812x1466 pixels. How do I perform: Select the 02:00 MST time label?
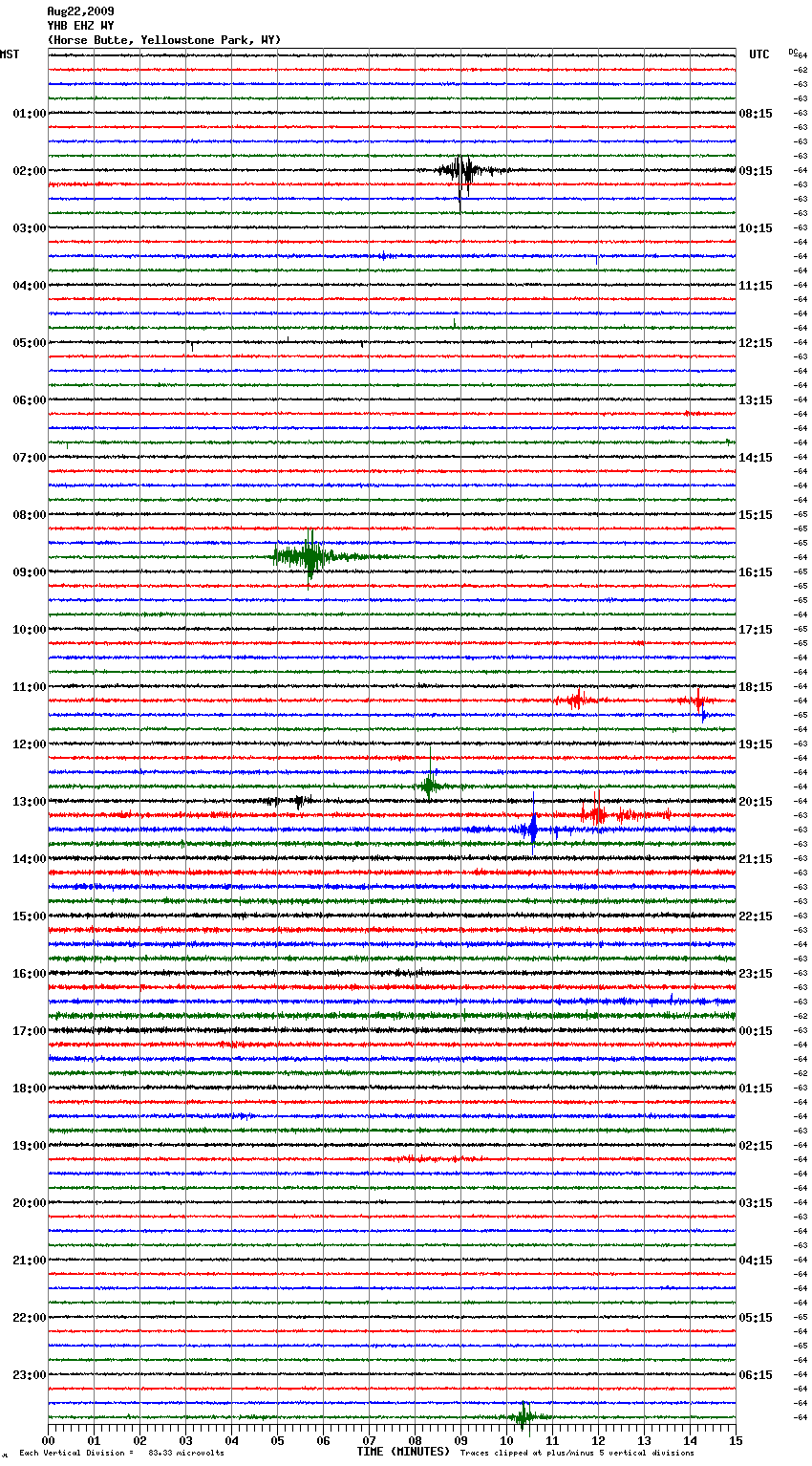[29, 171]
